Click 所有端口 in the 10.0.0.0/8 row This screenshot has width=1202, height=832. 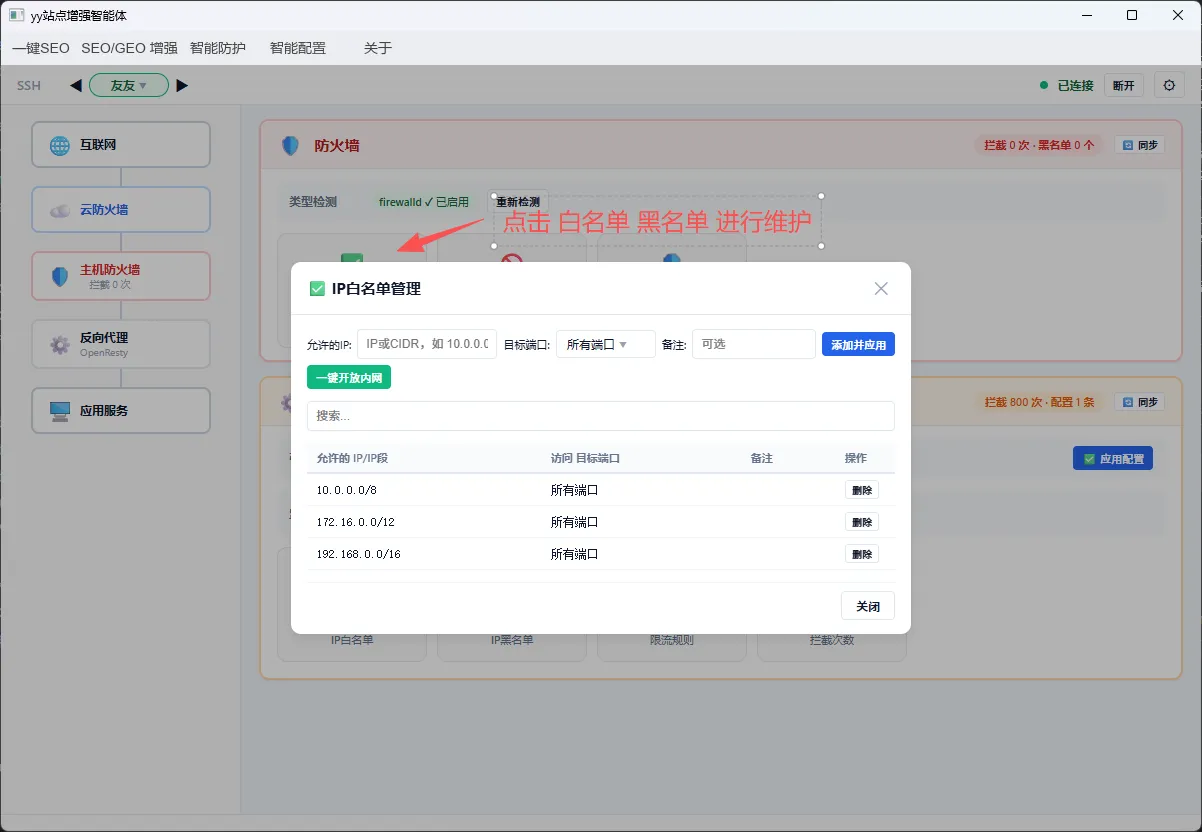(574, 490)
